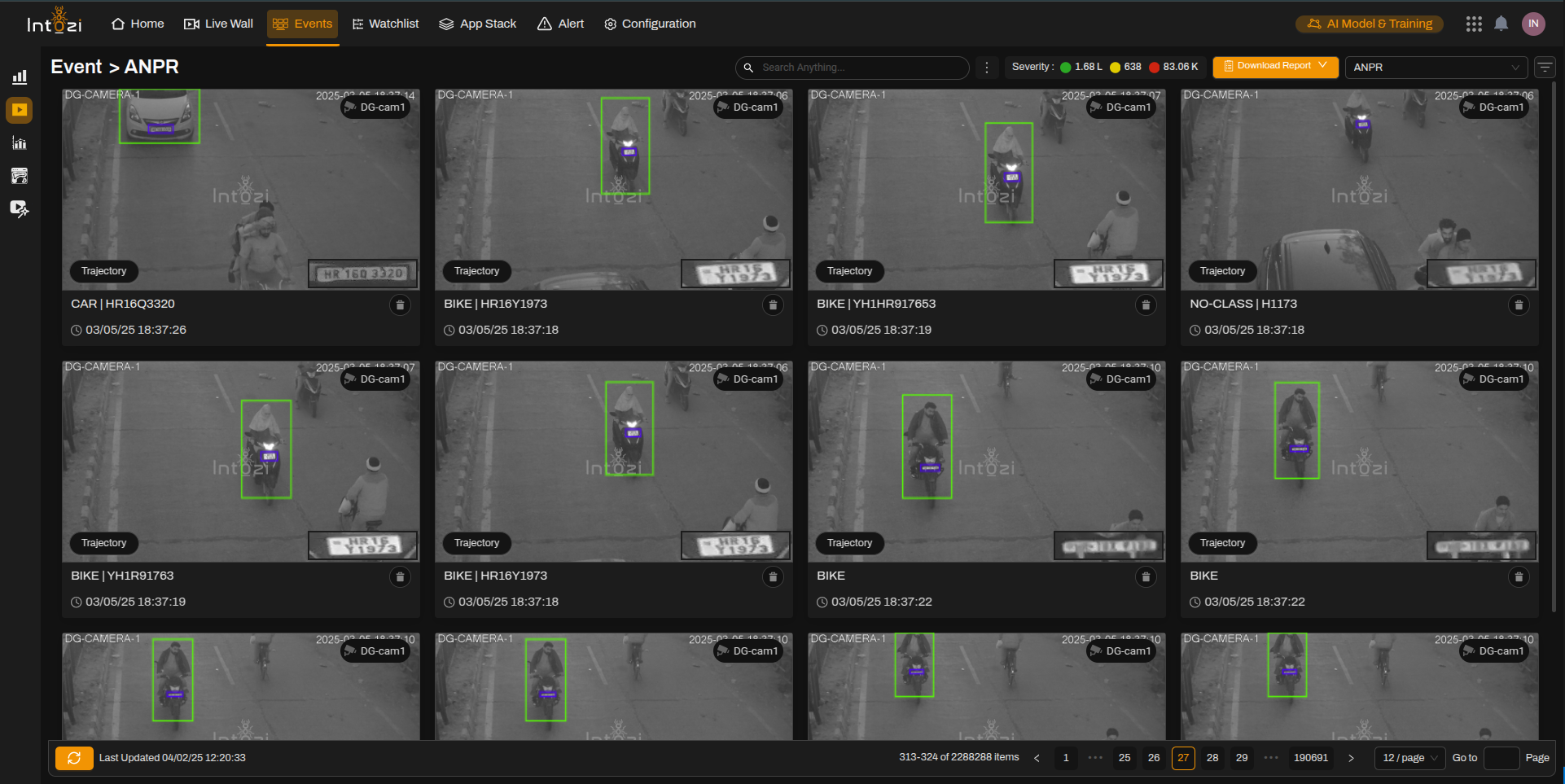
Task: Delete the NO-CLASS H1173 event
Action: pos(1518,305)
